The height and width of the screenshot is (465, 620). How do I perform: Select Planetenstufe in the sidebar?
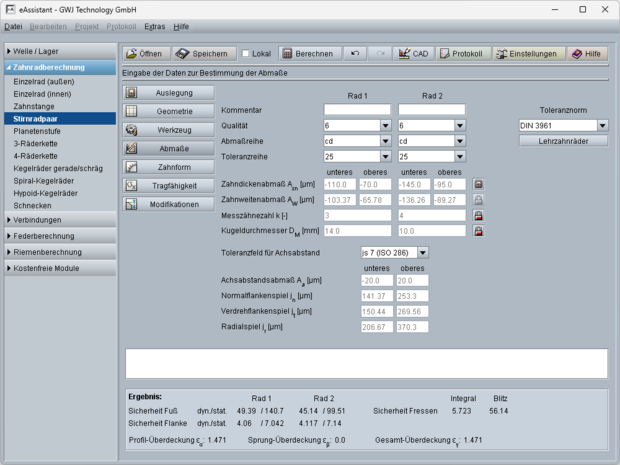tap(39, 131)
